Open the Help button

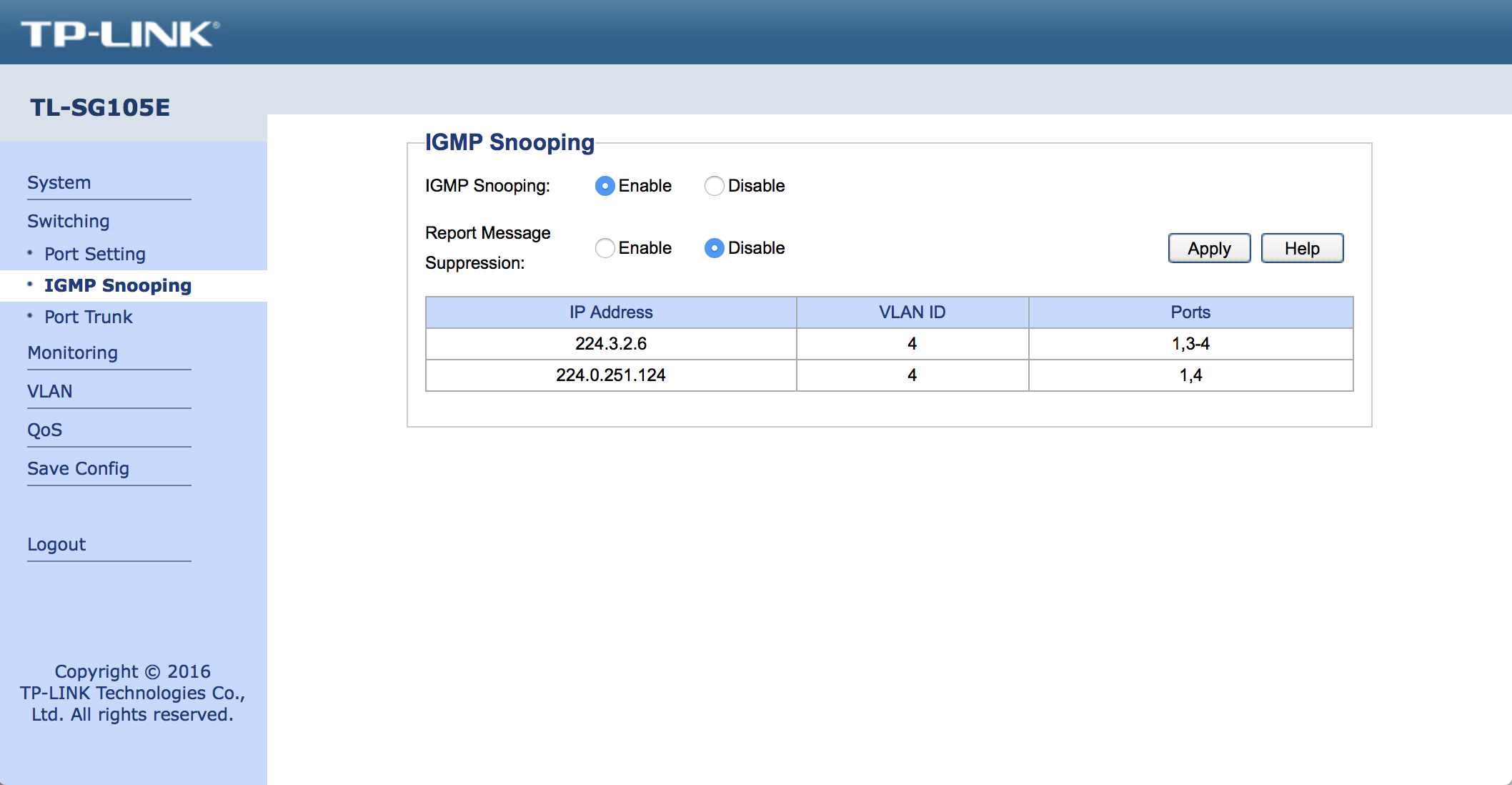click(1301, 248)
